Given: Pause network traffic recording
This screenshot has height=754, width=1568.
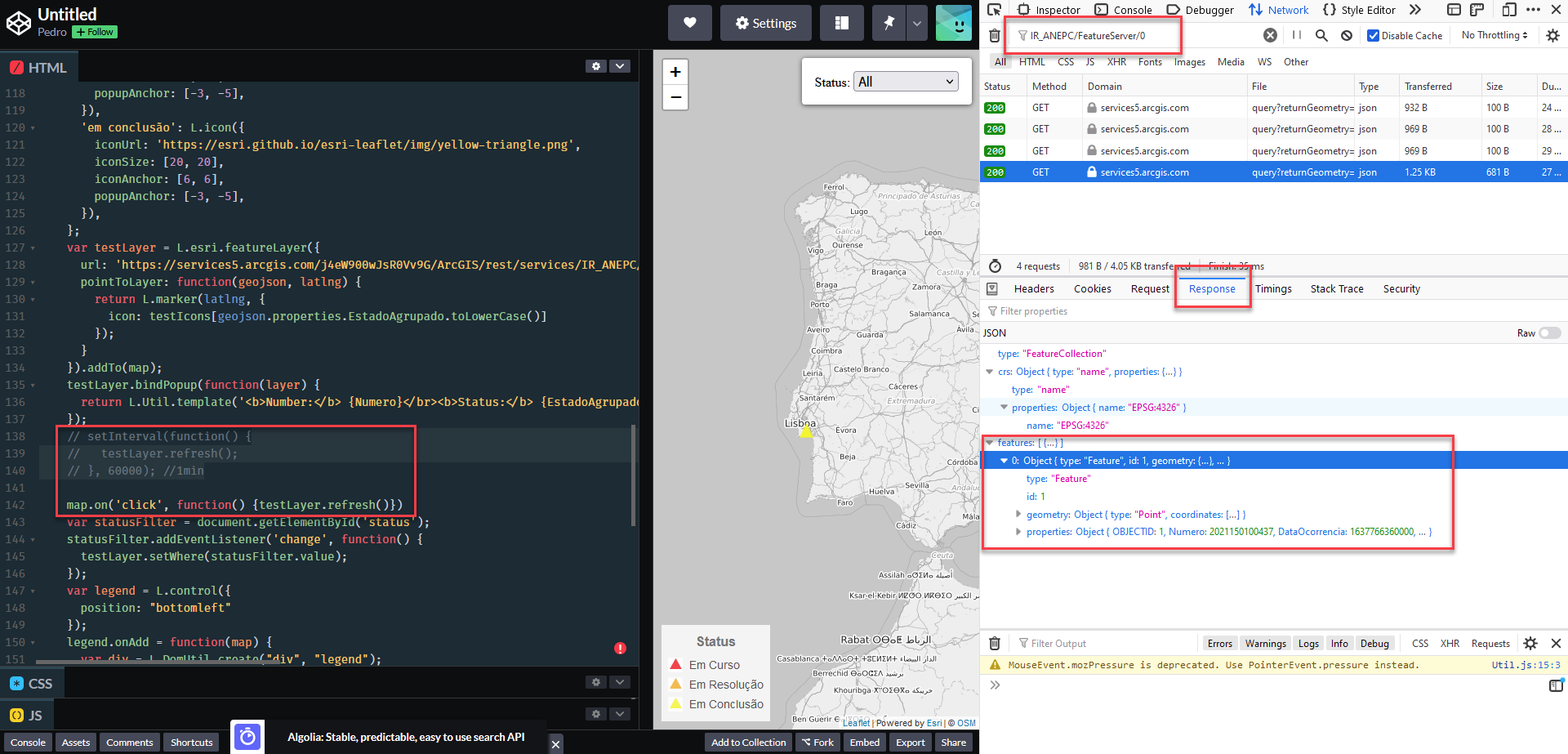Looking at the screenshot, I should (1296, 35).
